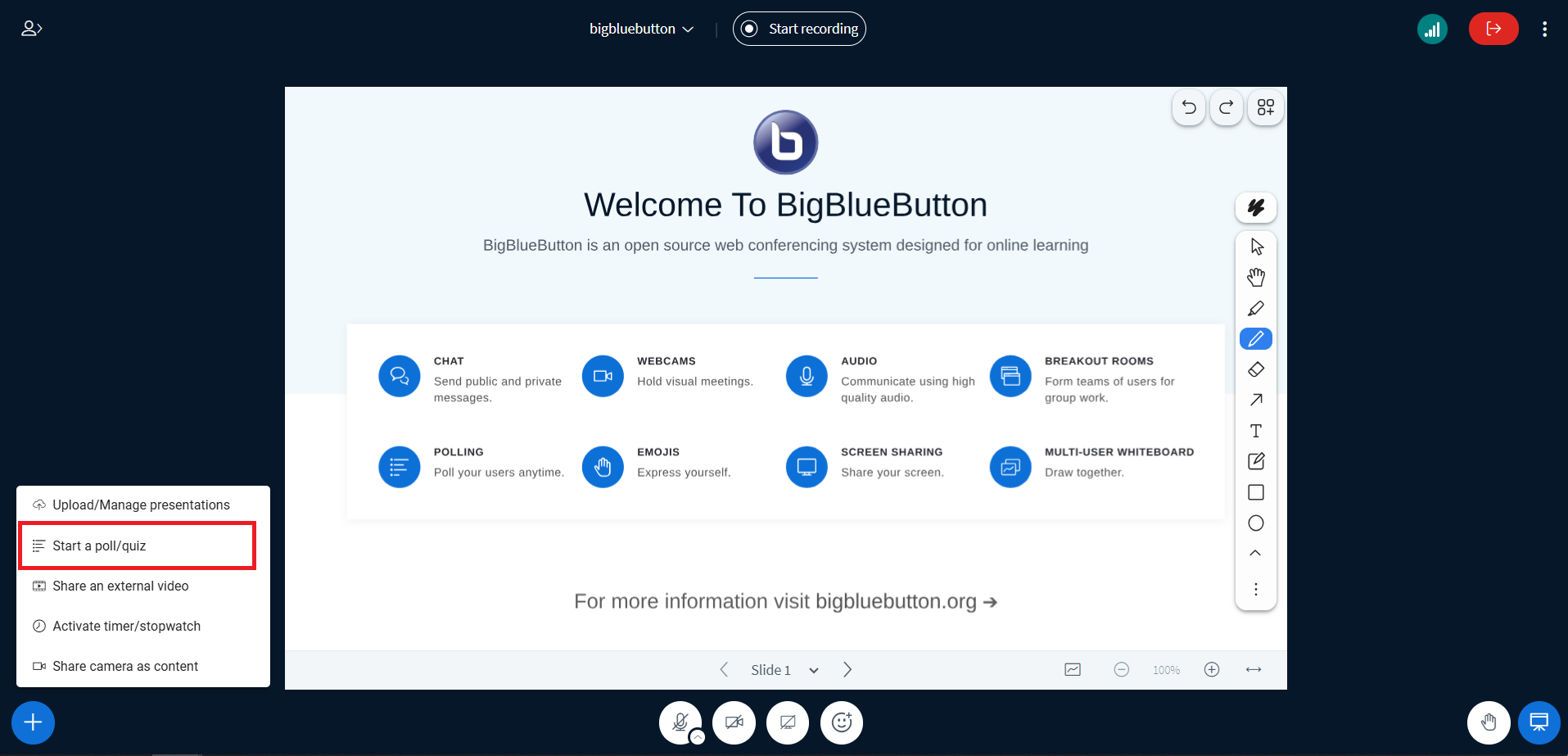This screenshot has width=1568, height=756.
Task: Open whiteboard toolbar more options dots
Action: coord(1256,589)
